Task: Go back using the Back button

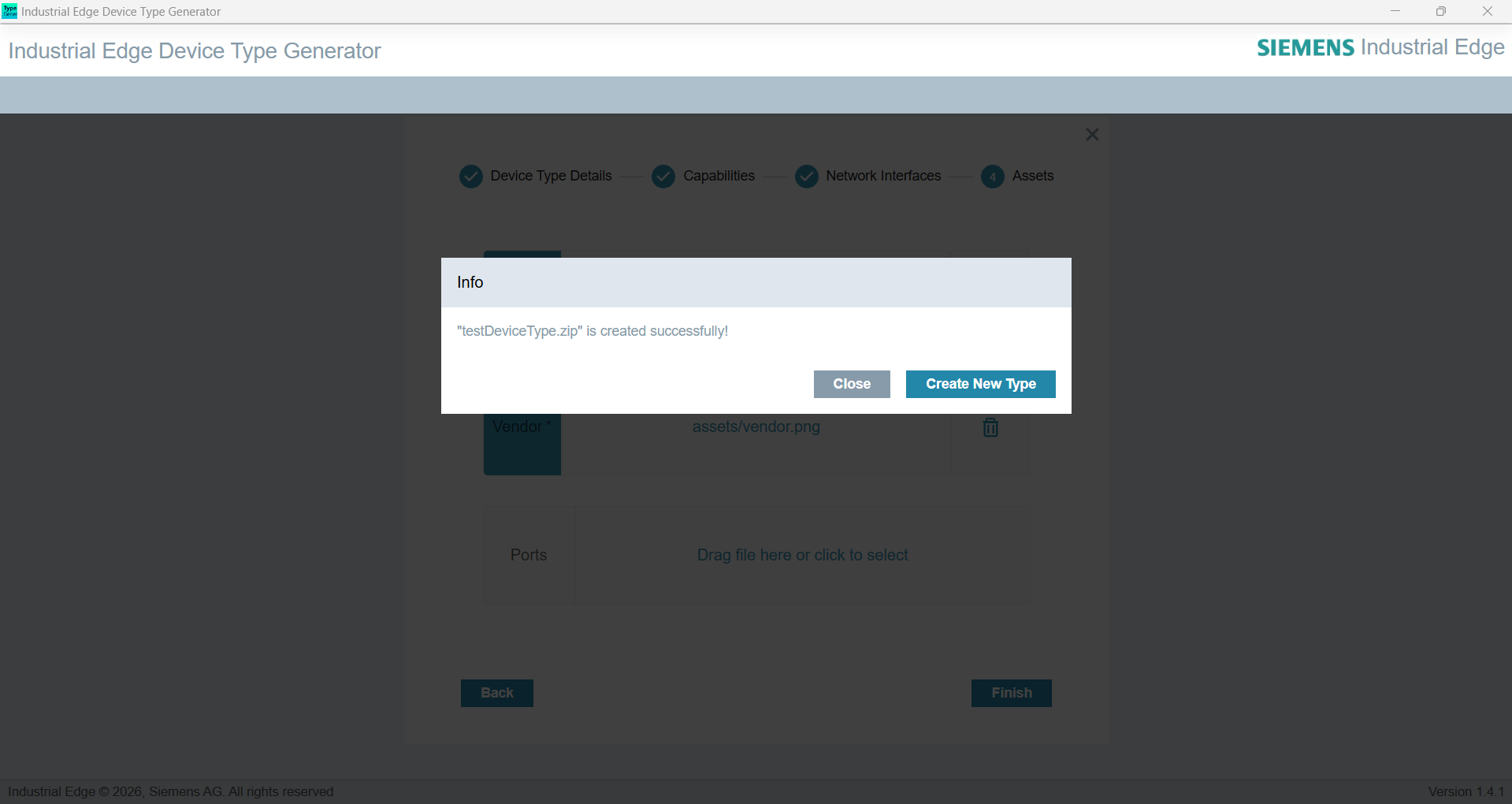Action: point(497,693)
